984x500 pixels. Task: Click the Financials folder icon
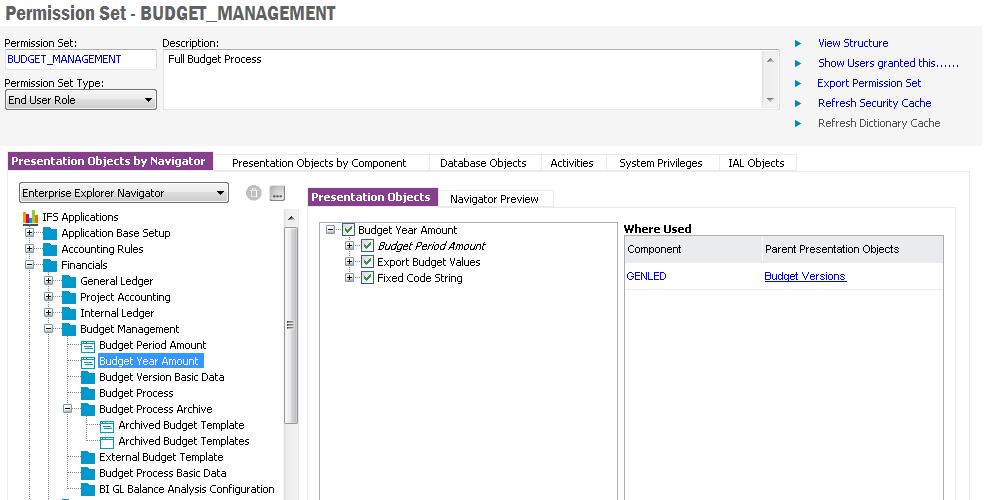click(50, 265)
